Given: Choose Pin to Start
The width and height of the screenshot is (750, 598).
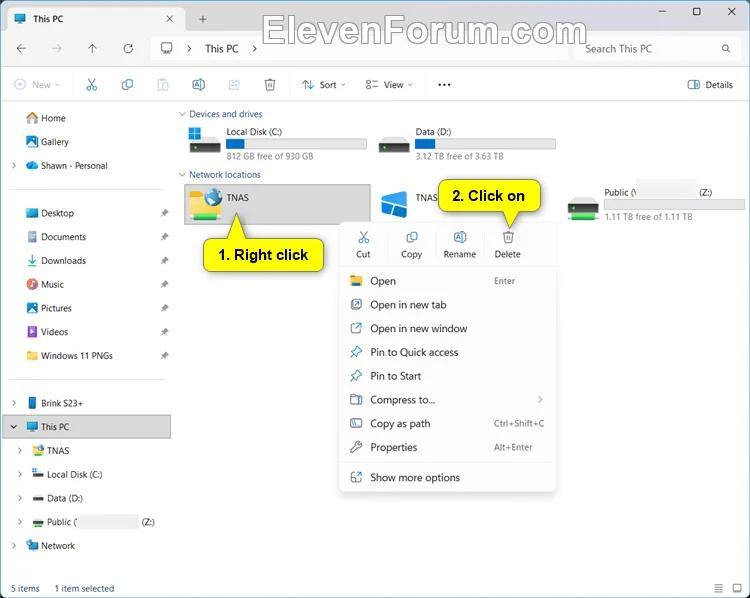Looking at the screenshot, I should [448, 376].
